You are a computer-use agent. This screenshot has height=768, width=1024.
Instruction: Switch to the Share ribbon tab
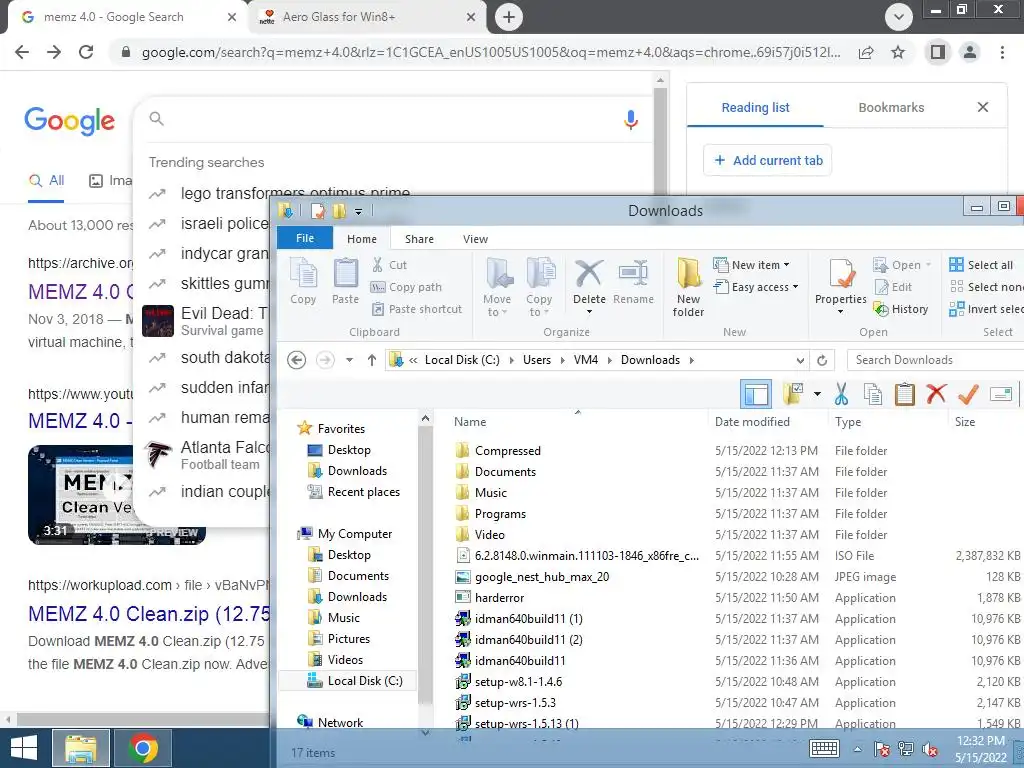[x=419, y=239]
